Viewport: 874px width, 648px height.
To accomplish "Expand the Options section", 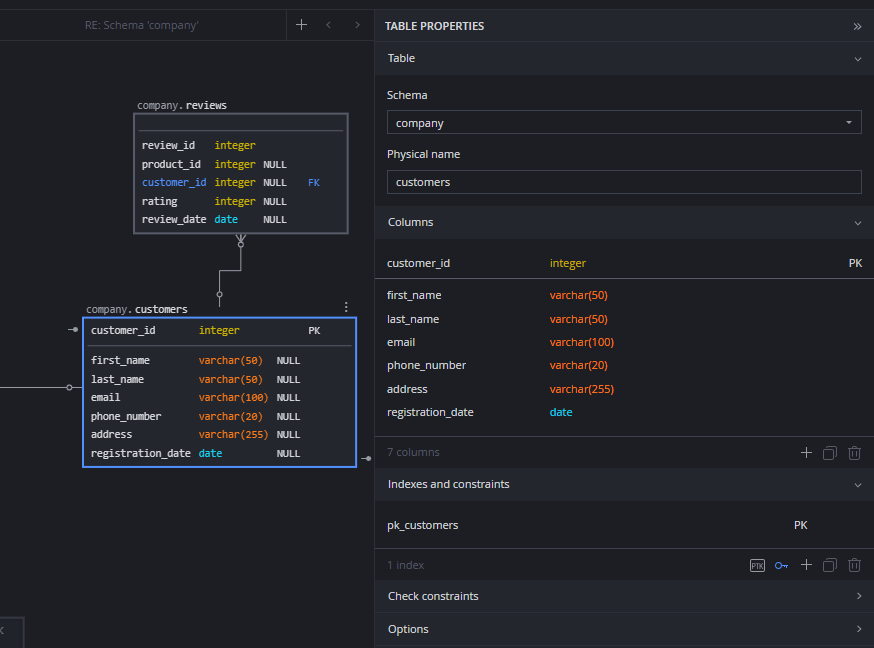I will pyautogui.click(x=858, y=629).
